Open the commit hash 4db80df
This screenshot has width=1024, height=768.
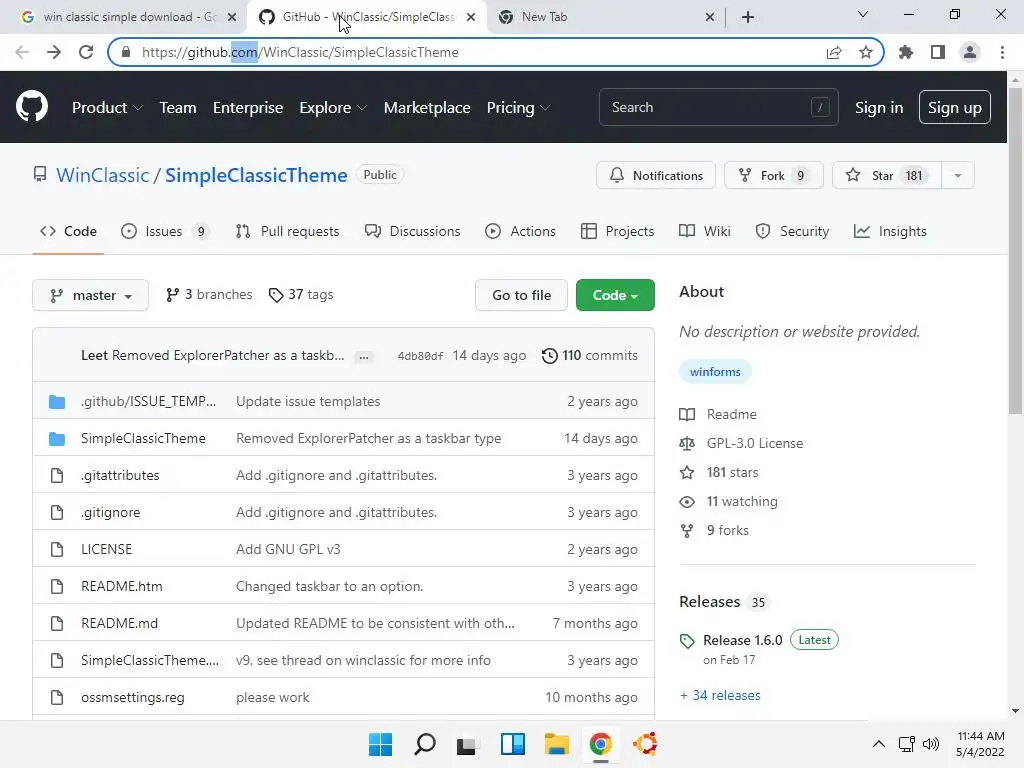point(420,356)
